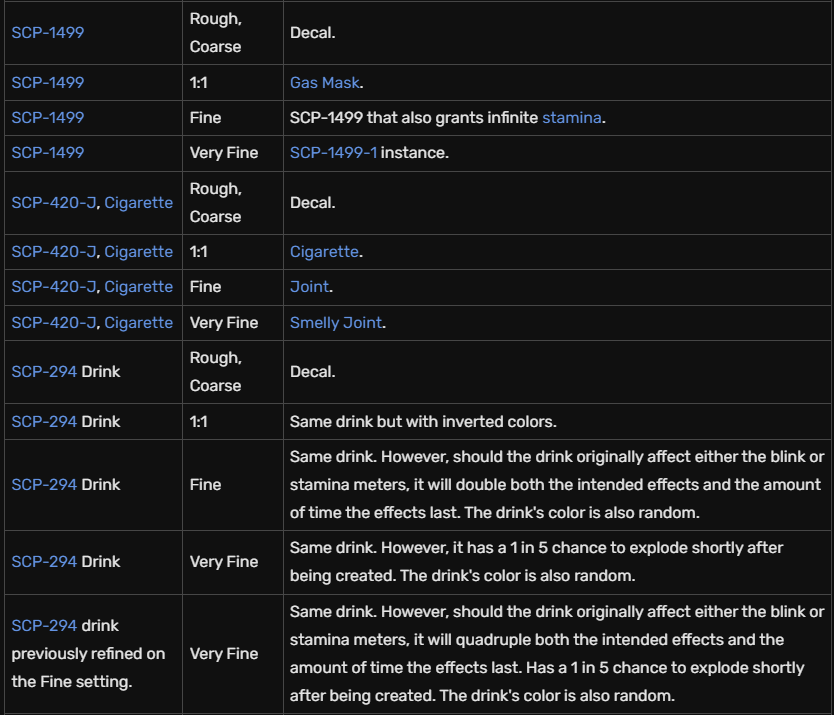This screenshot has height=715, width=834.
Task: Click first-column Cigarette link in Smelly Joint row
Action: point(138,322)
